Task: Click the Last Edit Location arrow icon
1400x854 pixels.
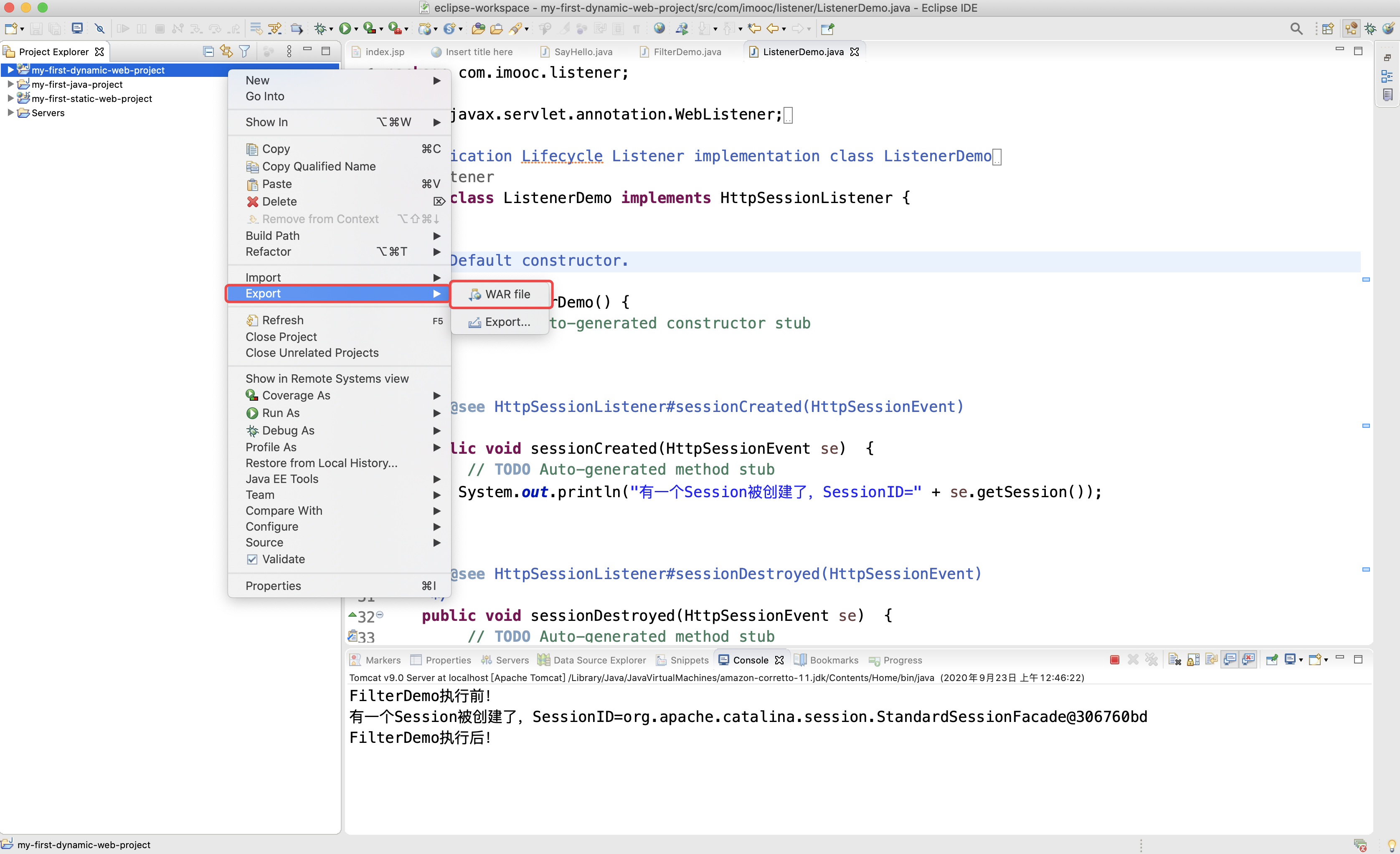Action: pyautogui.click(x=754, y=28)
